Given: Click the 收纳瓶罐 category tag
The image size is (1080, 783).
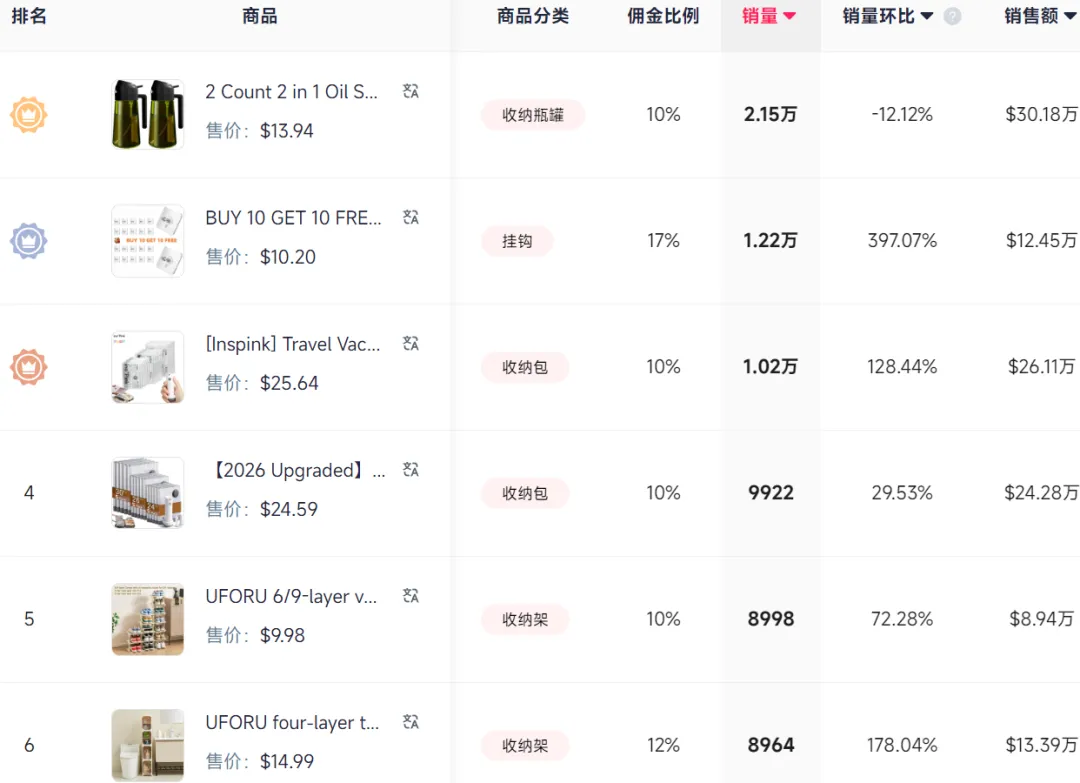Looking at the screenshot, I should 533,115.
